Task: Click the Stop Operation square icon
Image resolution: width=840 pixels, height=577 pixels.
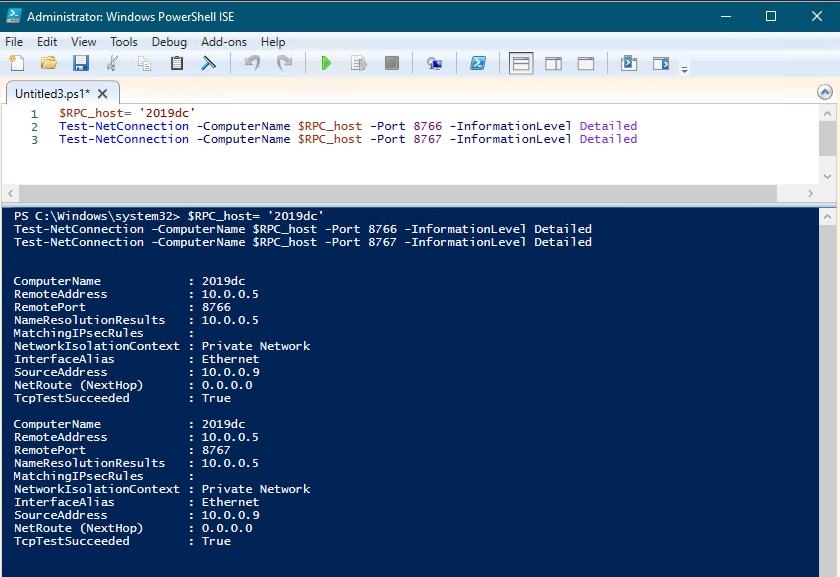Action: [x=391, y=63]
